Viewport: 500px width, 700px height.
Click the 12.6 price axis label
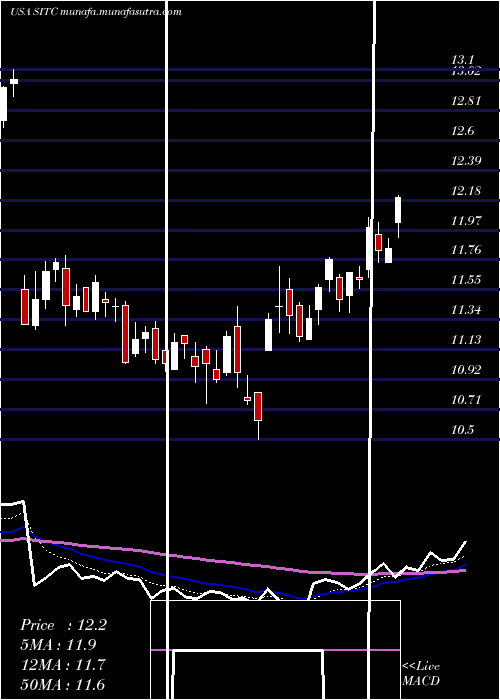462,131
